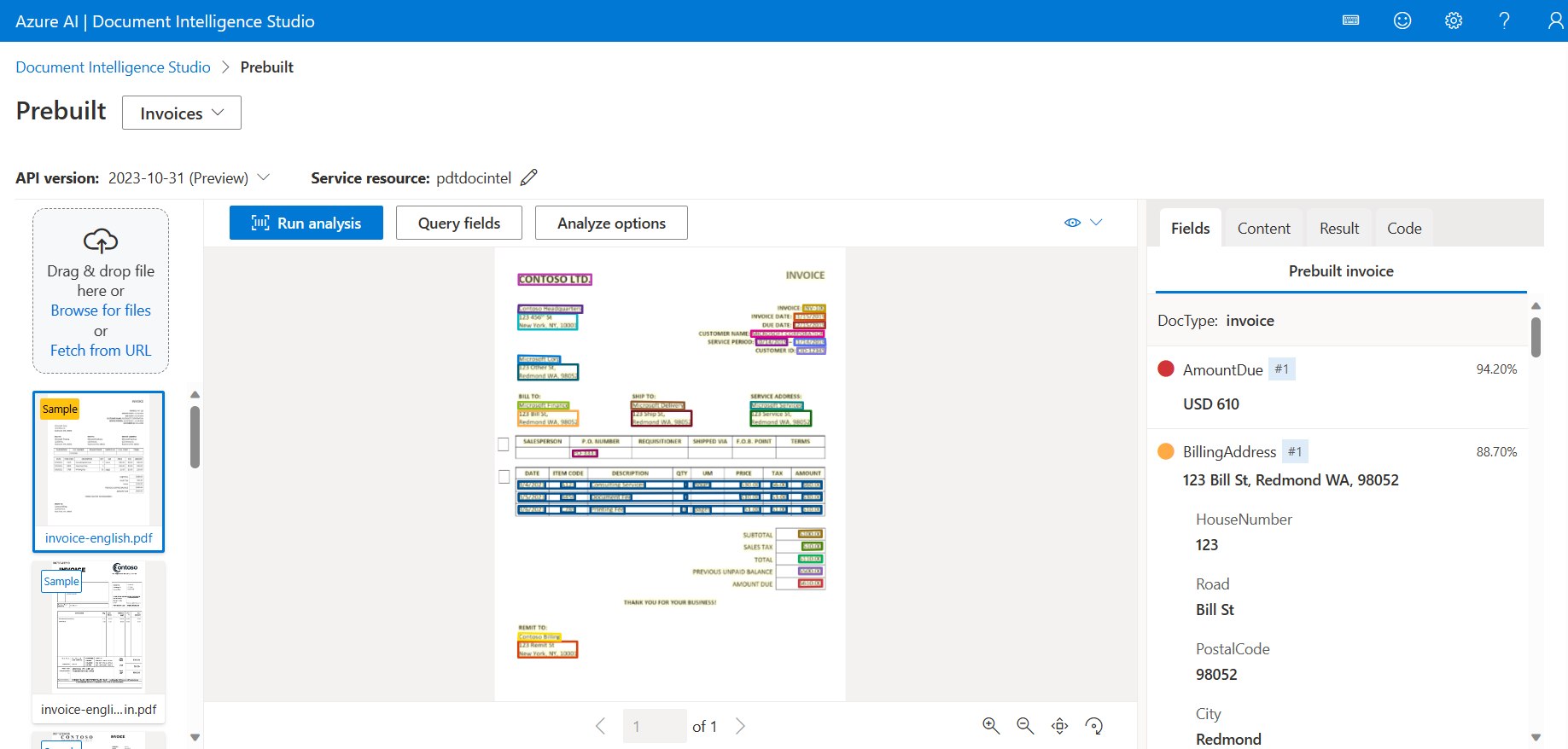Click the page number input field
This screenshot has width=1568, height=749.
click(655, 726)
